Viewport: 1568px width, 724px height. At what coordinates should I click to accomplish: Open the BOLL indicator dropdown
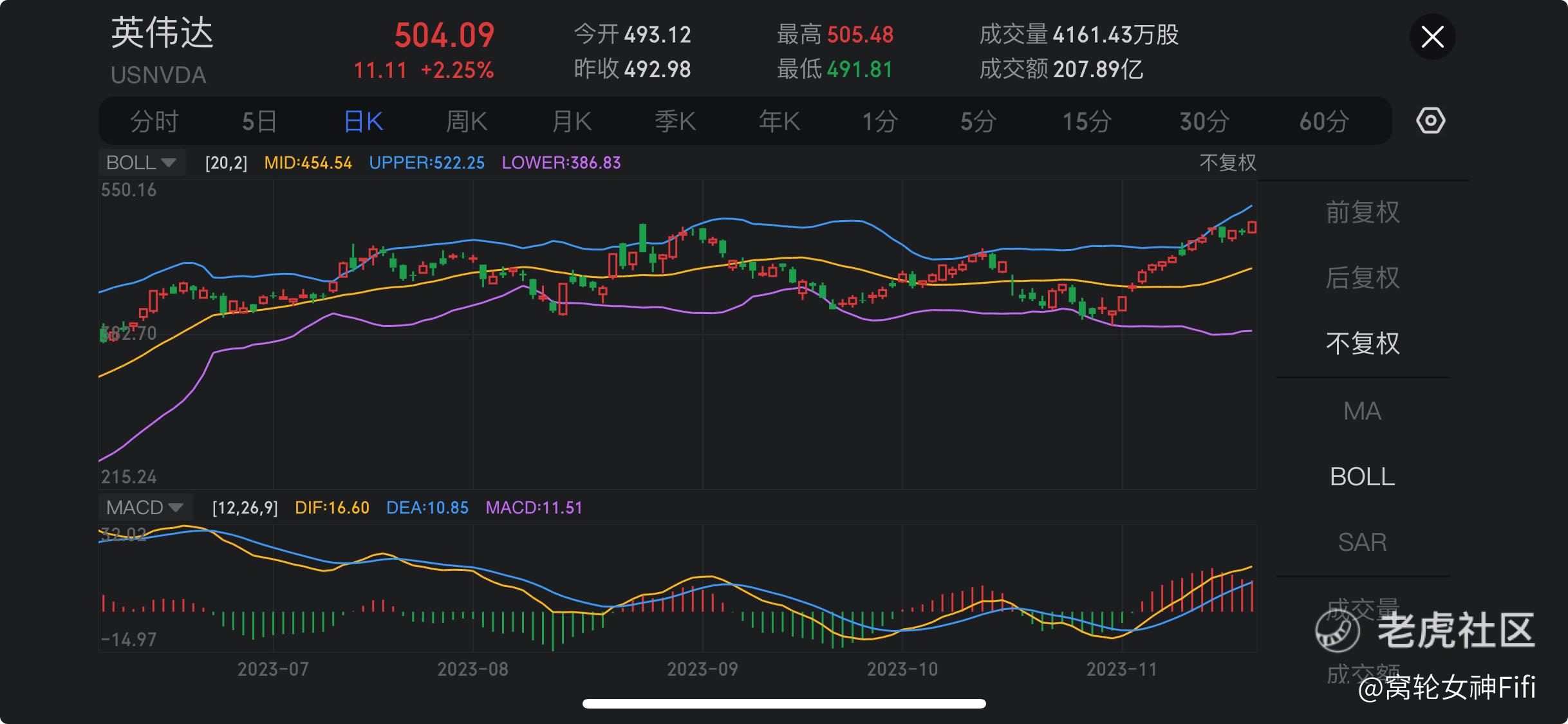142,162
